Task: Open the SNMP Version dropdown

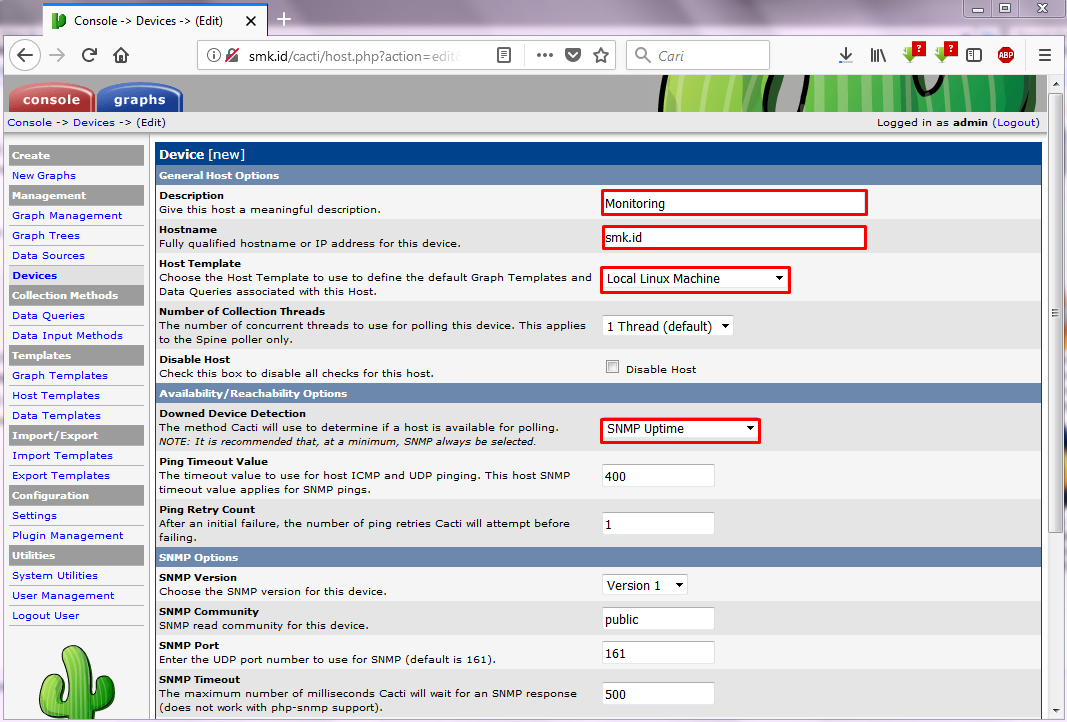Action: point(644,585)
